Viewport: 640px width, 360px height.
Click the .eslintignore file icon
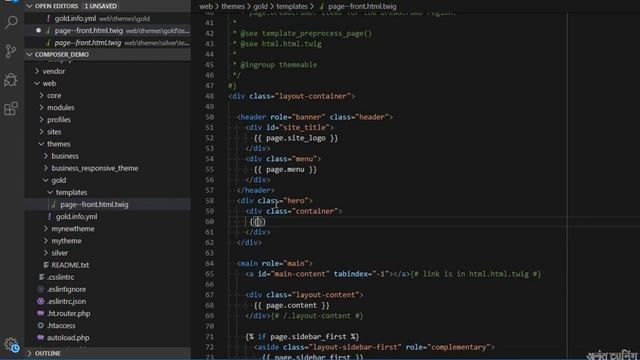40,289
